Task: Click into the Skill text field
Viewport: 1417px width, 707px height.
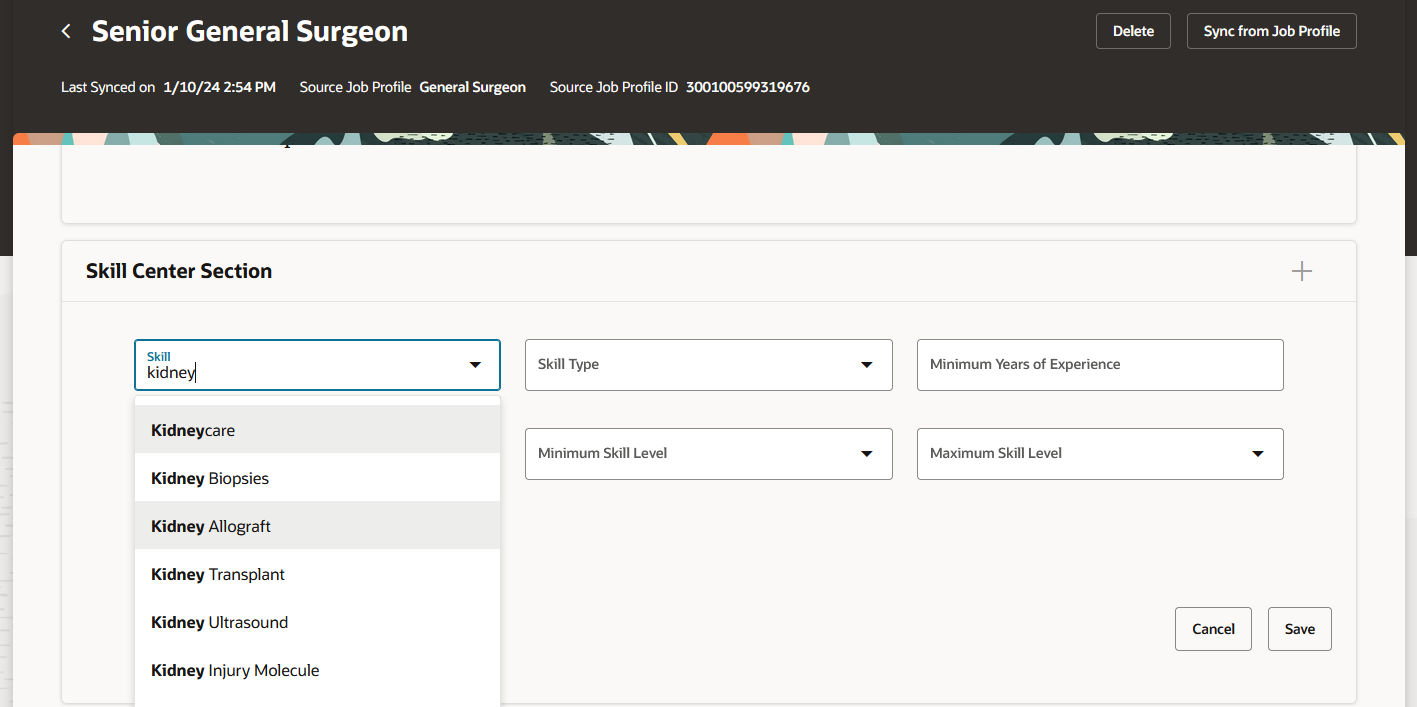Action: pyautogui.click(x=300, y=373)
